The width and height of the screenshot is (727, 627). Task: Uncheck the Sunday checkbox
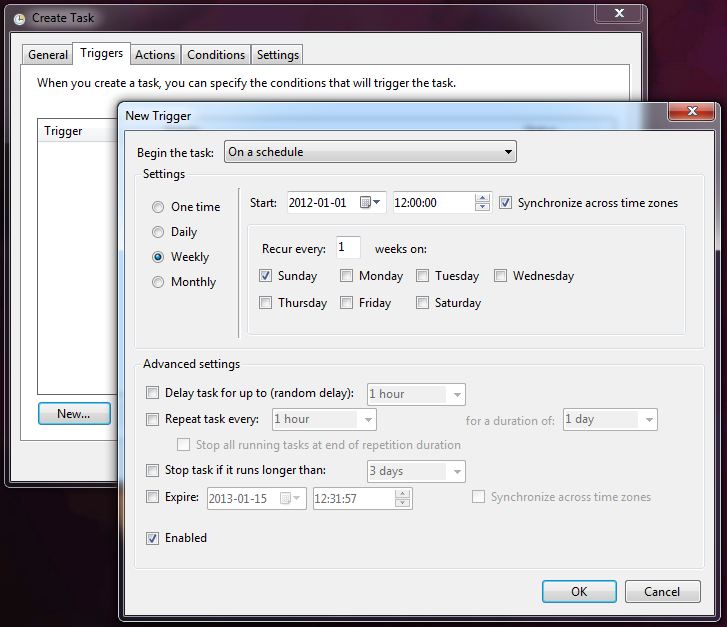(265, 276)
